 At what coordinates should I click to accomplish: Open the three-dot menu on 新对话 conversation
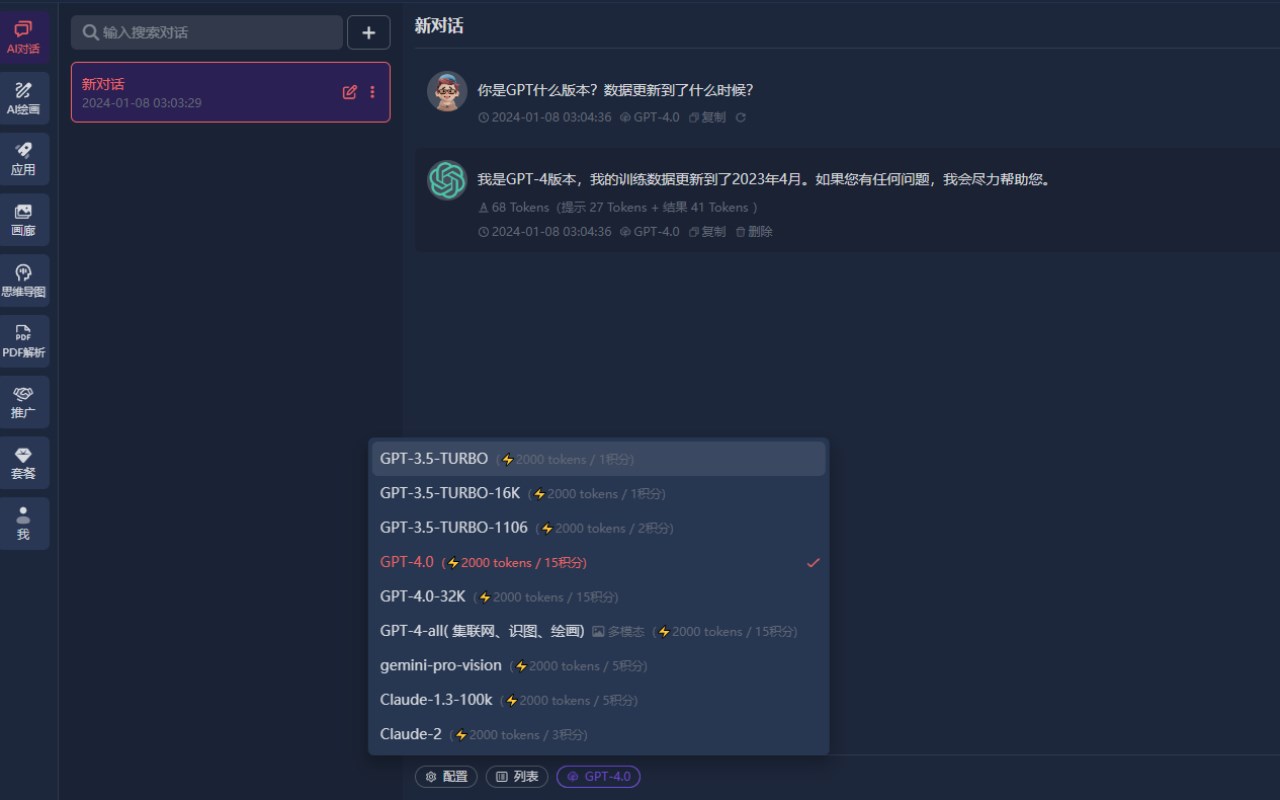[372, 92]
